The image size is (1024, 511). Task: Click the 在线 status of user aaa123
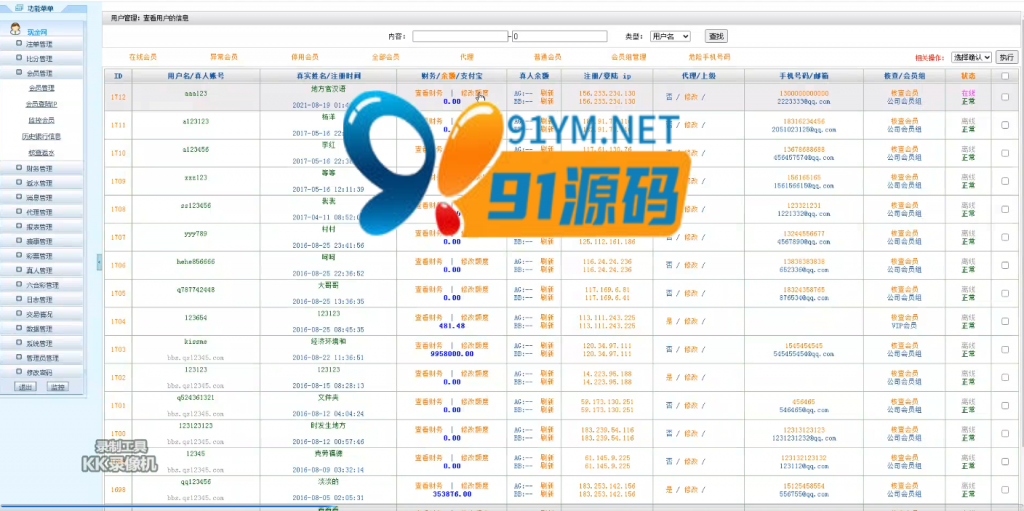(x=968, y=93)
